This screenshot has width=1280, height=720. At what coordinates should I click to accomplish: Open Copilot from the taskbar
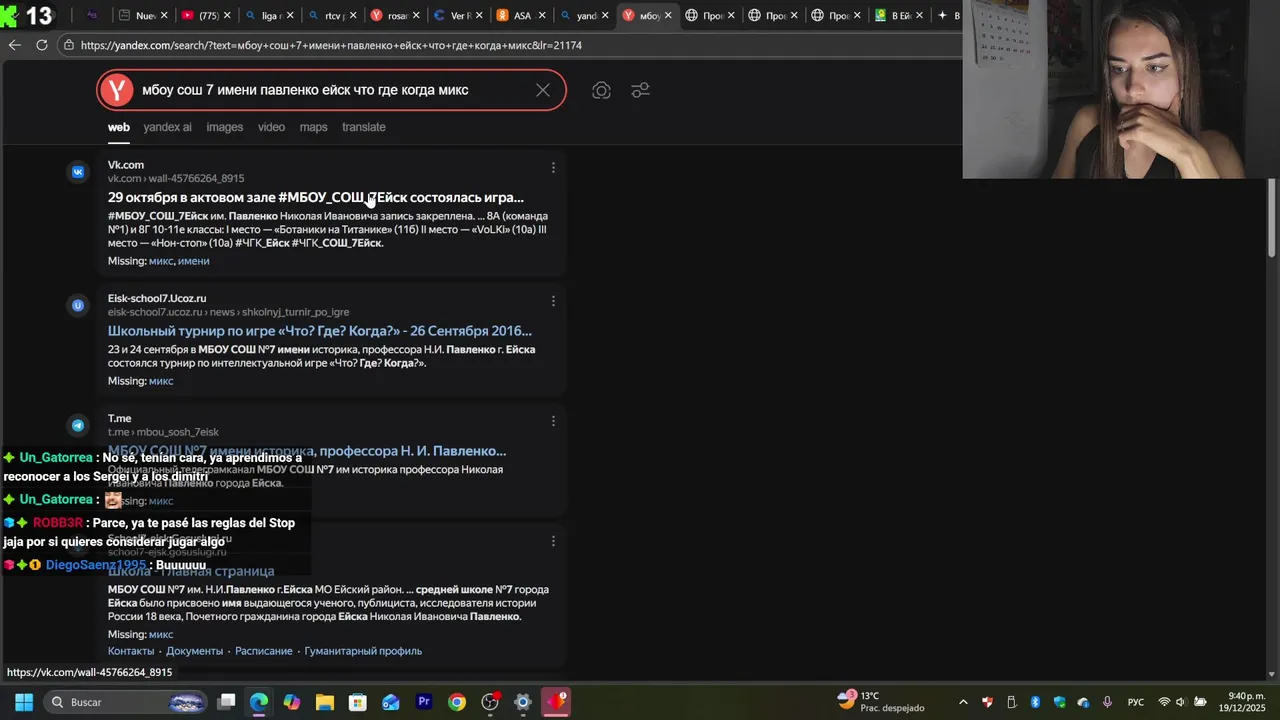point(292,702)
